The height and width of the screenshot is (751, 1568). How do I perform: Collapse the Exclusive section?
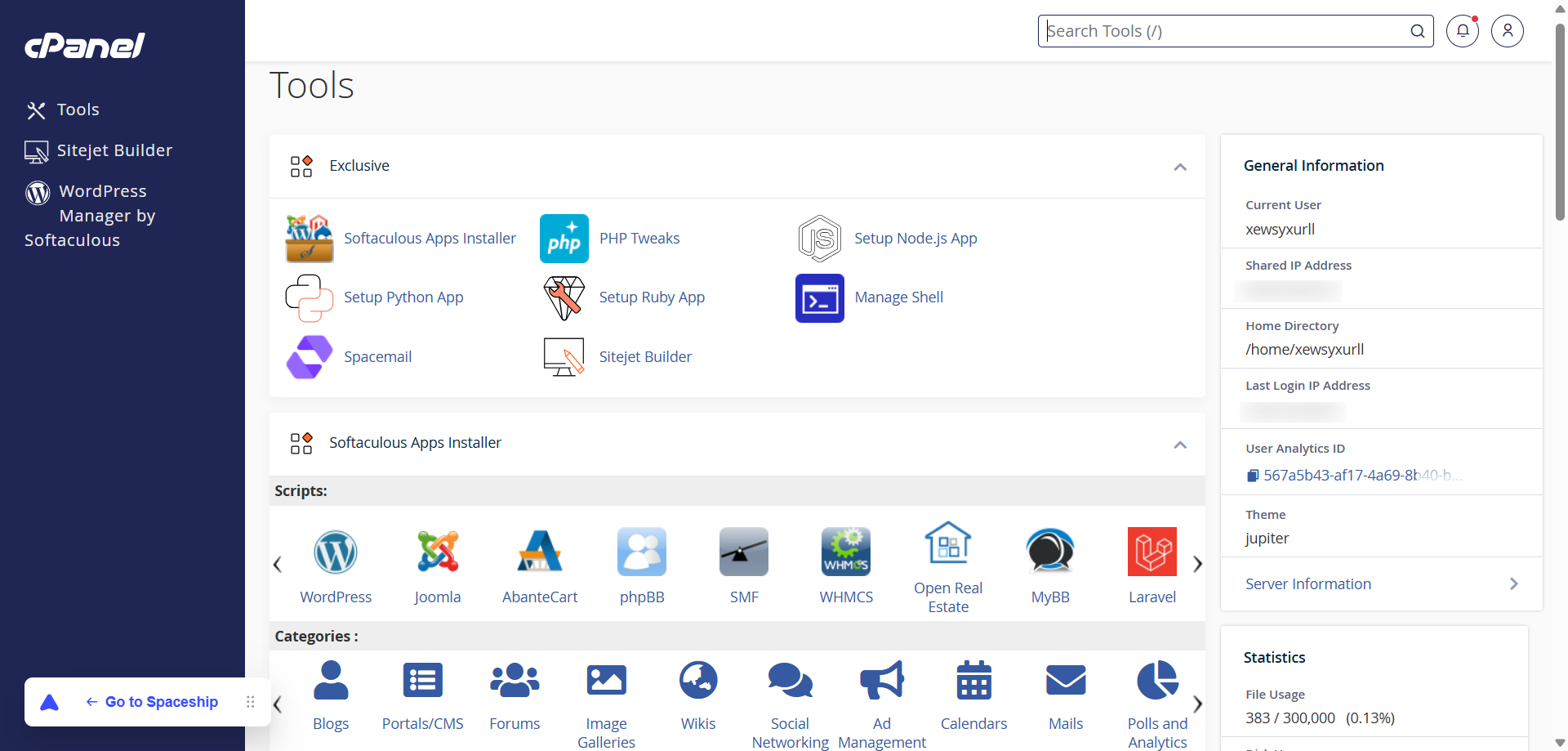[1179, 167]
